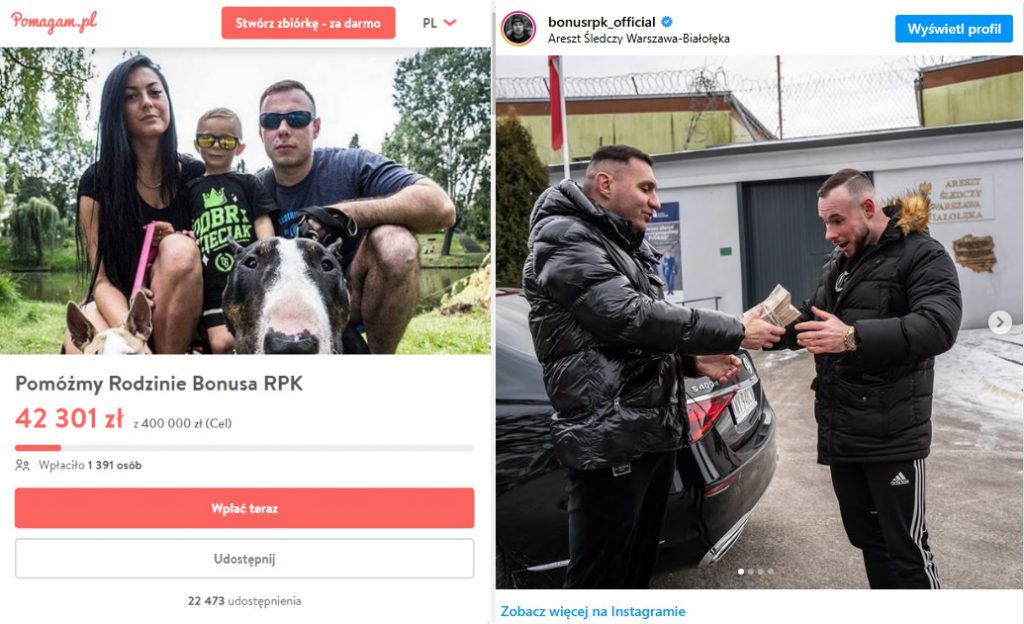Expand the red language chevron arrow
The height and width of the screenshot is (624, 1024).
click(450, 22)
